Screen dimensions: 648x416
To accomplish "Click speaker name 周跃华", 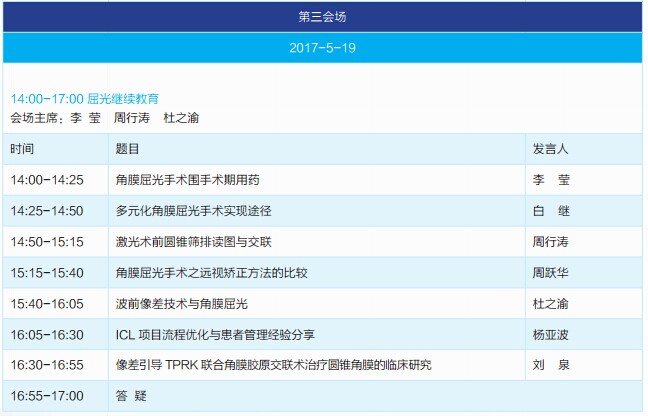I will click(x=551, y=272).
